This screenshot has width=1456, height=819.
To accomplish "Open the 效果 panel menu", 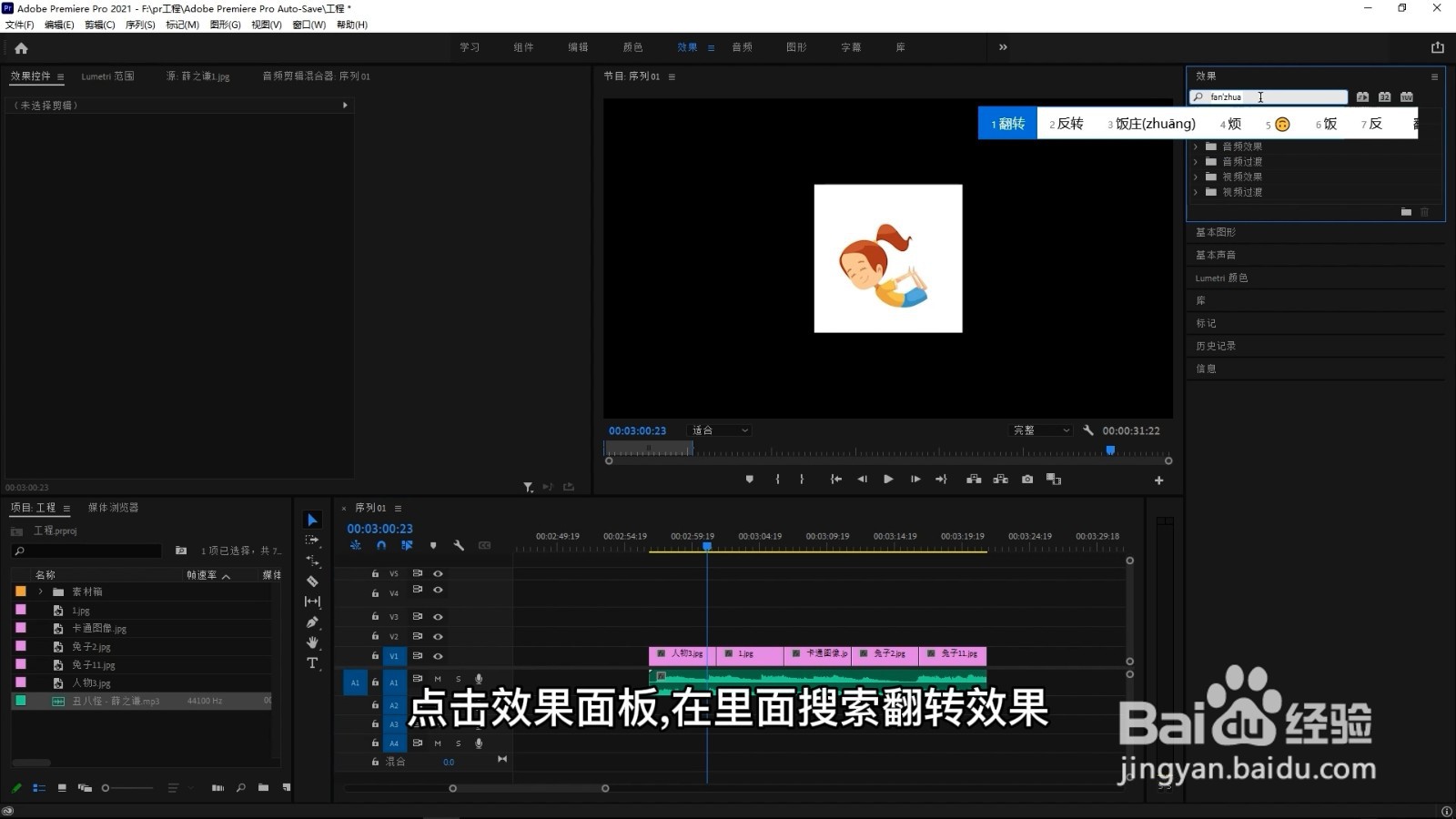I will pos(1434,76).
